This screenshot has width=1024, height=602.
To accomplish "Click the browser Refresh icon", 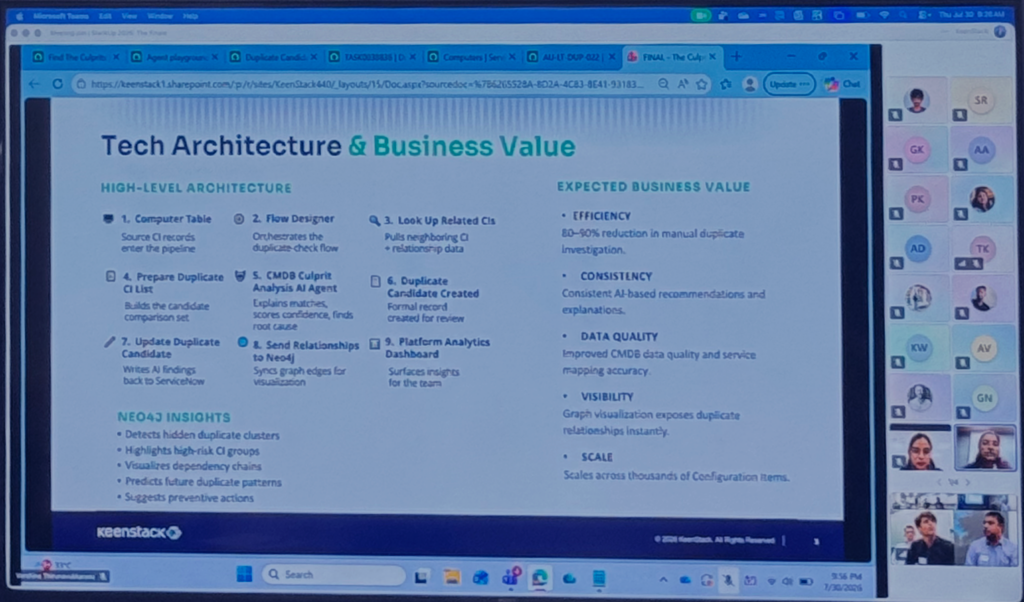I will (x=57, y=84).
